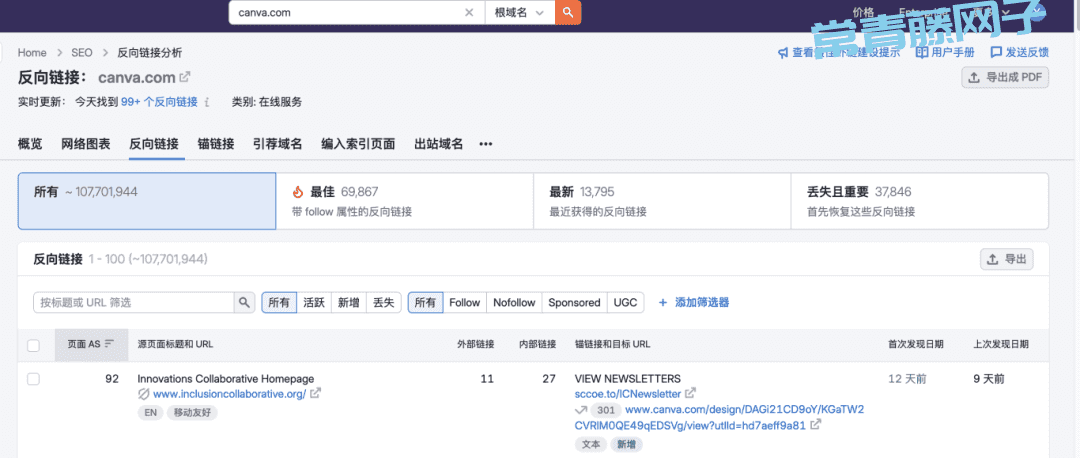Click 添加筛选器 to add a filter

694,302
